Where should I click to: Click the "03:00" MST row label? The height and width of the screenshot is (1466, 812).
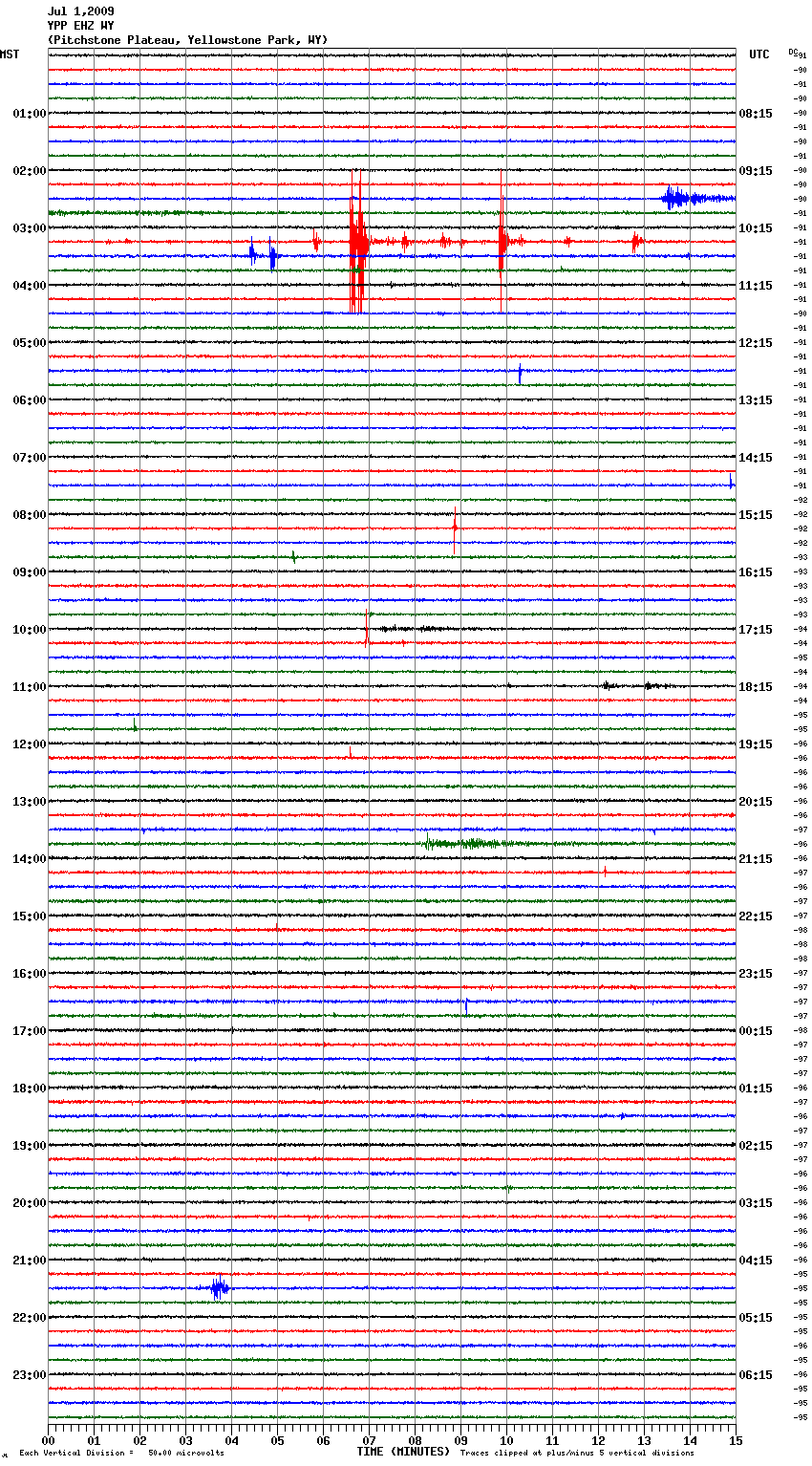30,227
